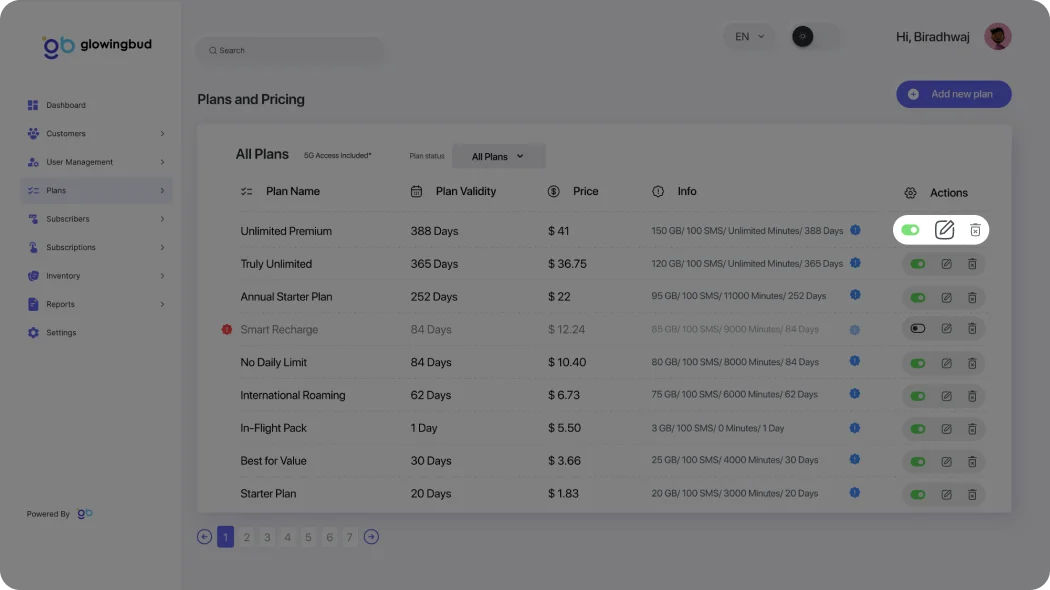Switch the dark mode theme slider

815,37
